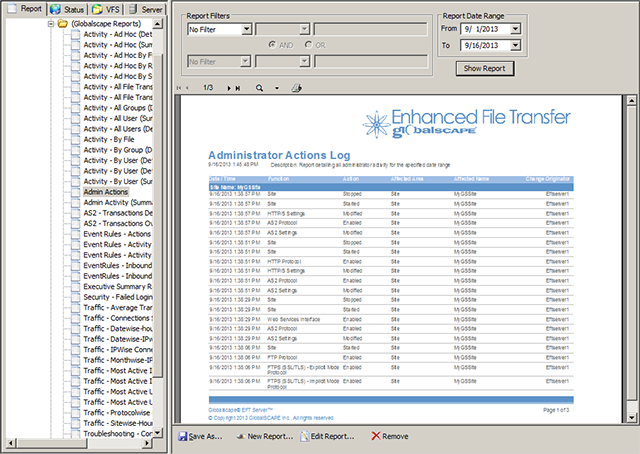Open the first filter operator dropdown
The height and width of the screenshot is (454, 640).
point(304,29)
